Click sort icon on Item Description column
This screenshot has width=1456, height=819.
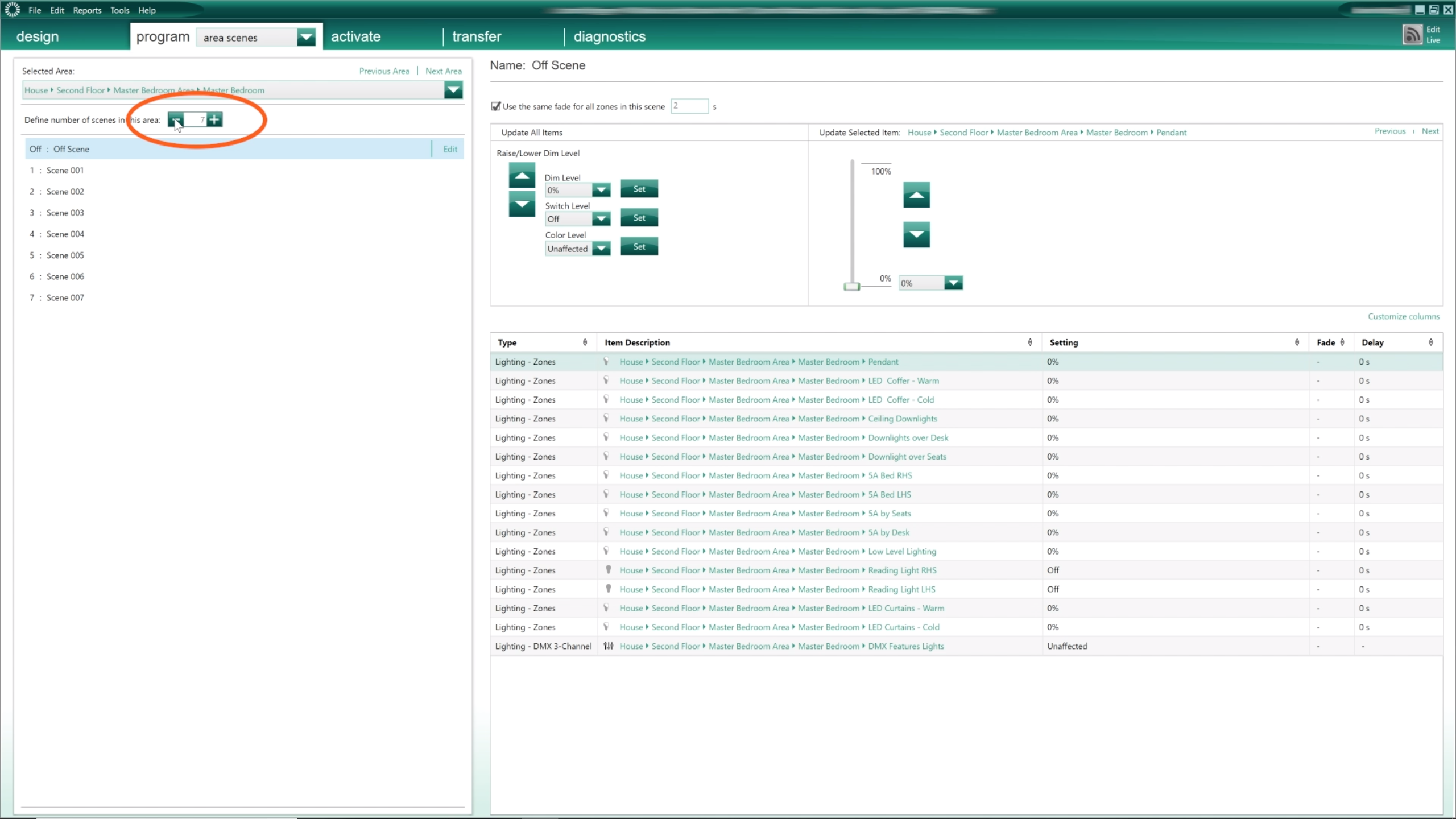click(x=1030, y=342)
